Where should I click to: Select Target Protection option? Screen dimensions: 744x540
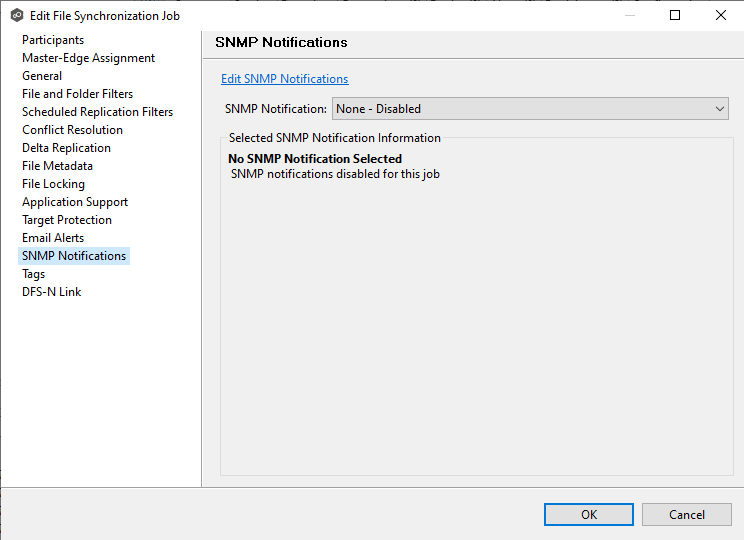pyautogui.click(x=67, y=220)
